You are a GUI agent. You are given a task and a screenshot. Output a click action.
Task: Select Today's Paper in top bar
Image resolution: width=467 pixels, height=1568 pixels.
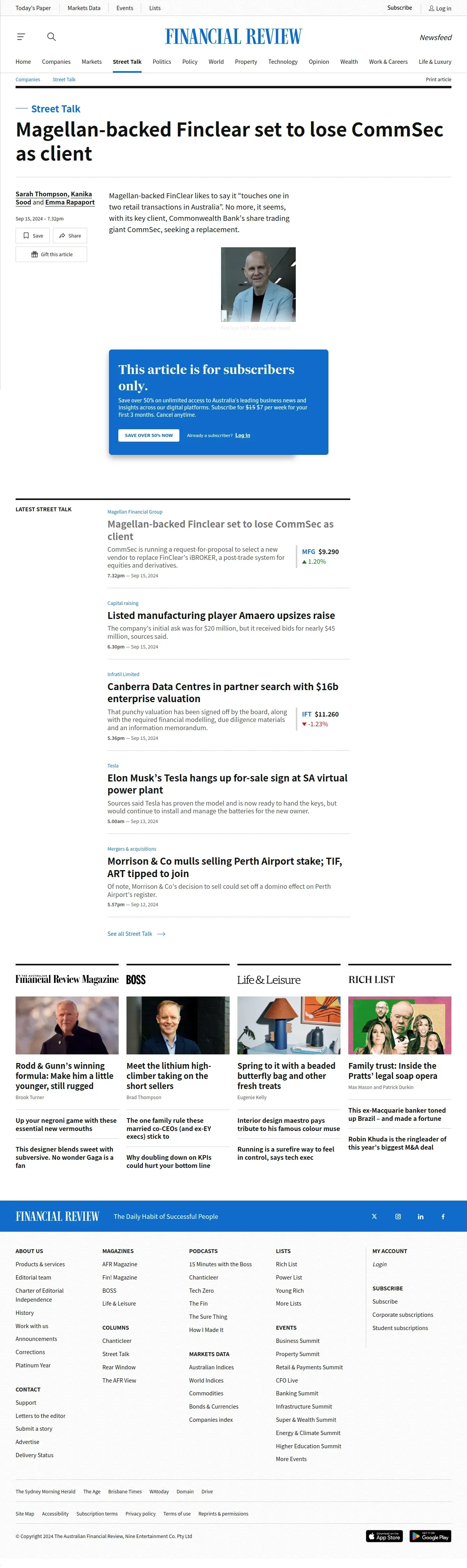click(33, 9)
